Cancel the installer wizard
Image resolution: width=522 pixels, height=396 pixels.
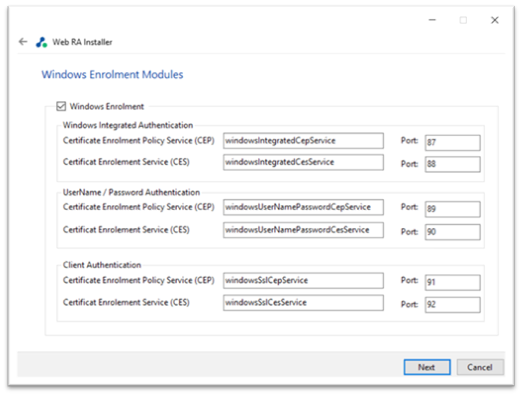coord(480,367)
